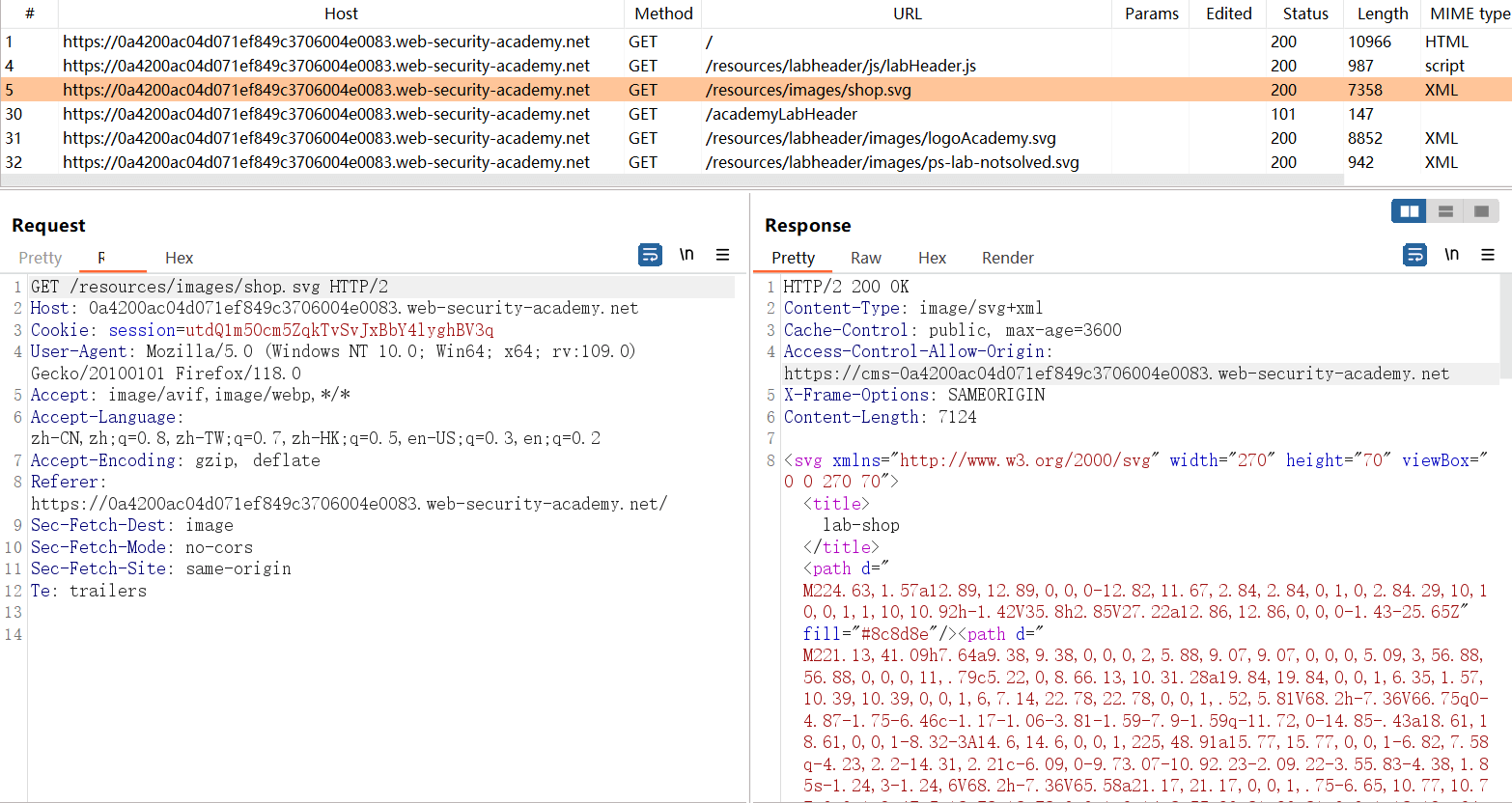Select the labHeader.js request row

(840, 66)
